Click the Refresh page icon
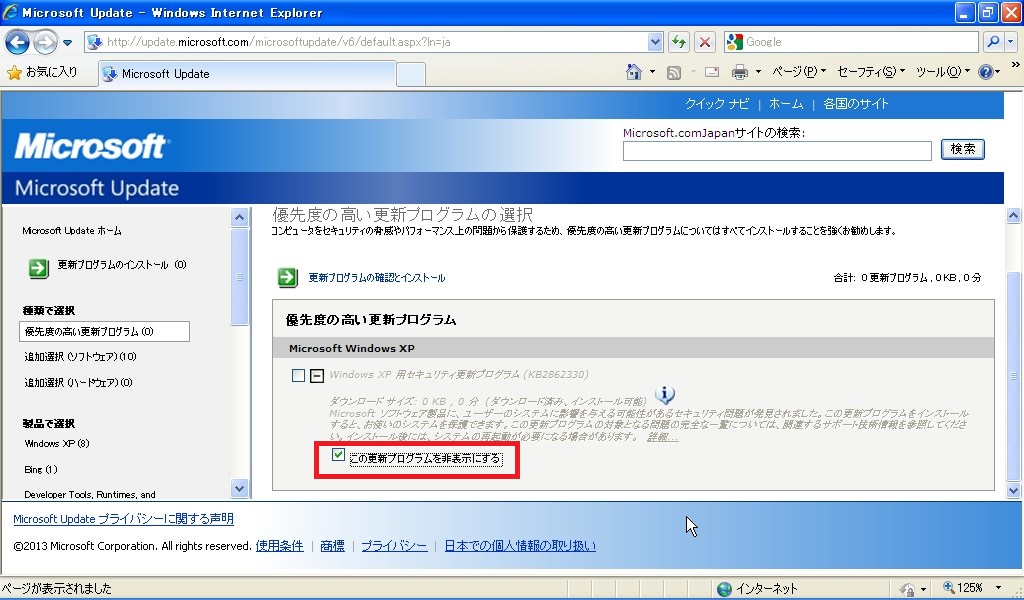The image size is (1024, 600). point(679,42)
